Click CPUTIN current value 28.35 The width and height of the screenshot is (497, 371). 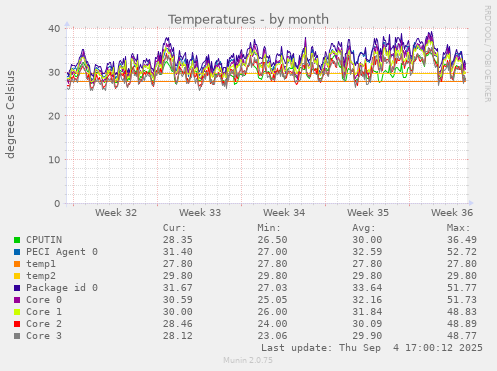pos(178,240)
